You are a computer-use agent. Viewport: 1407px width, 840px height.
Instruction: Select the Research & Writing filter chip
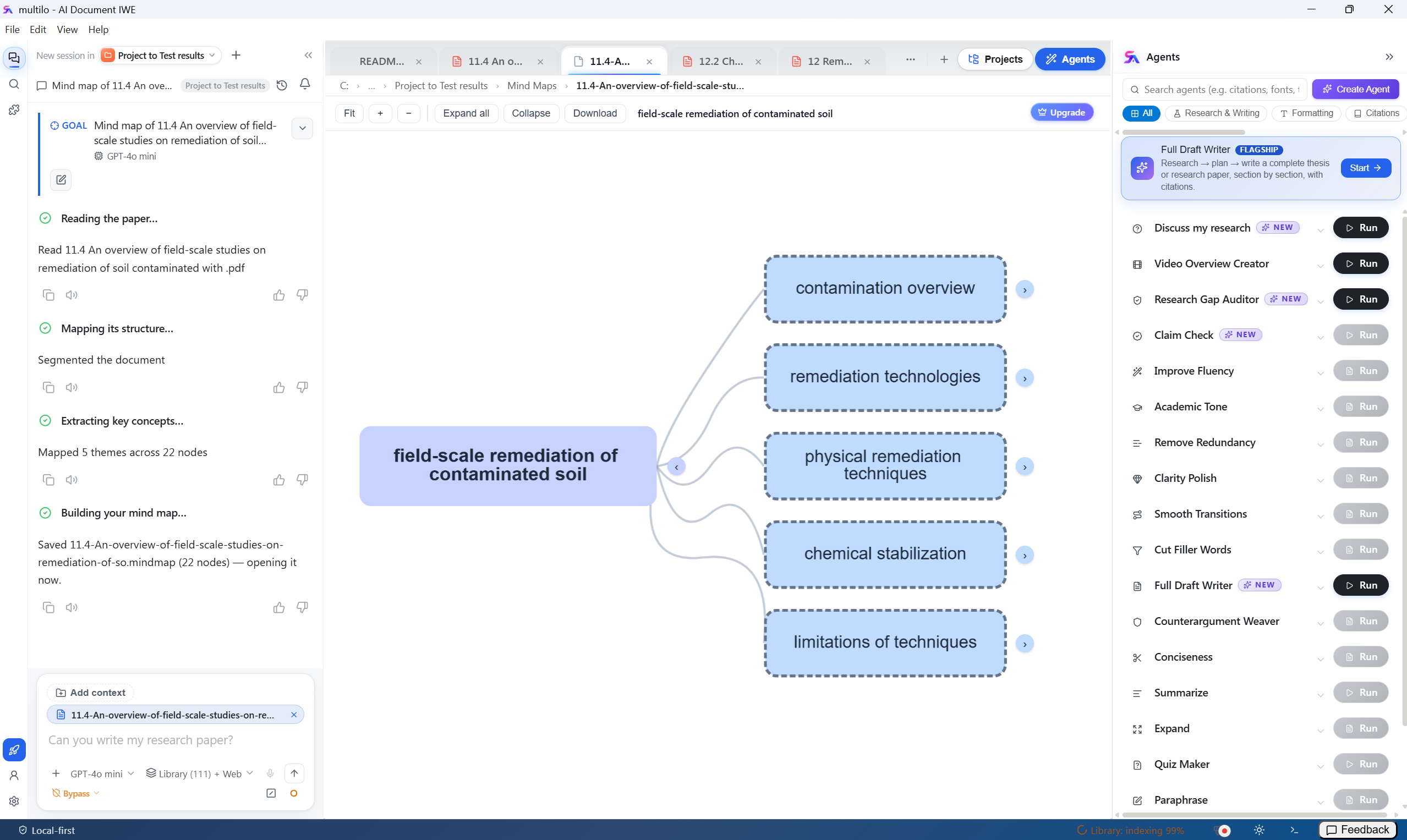point(1216,113)
